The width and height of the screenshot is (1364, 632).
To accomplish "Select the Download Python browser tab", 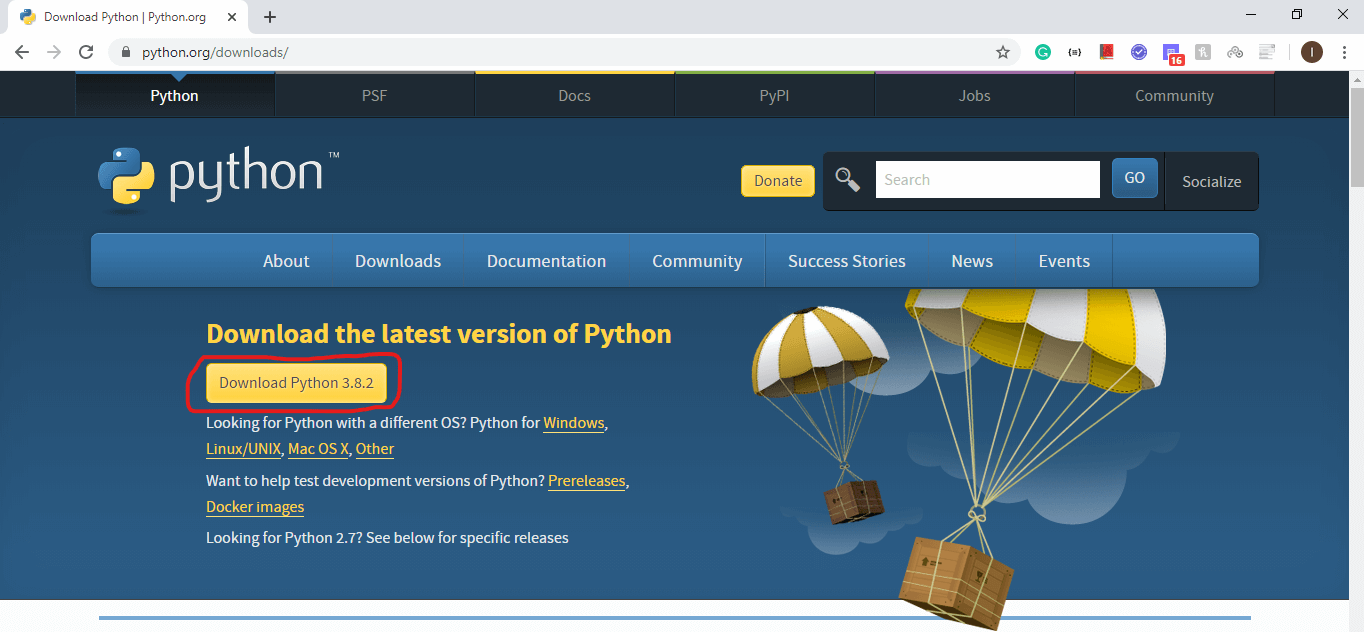I will 129,17.
